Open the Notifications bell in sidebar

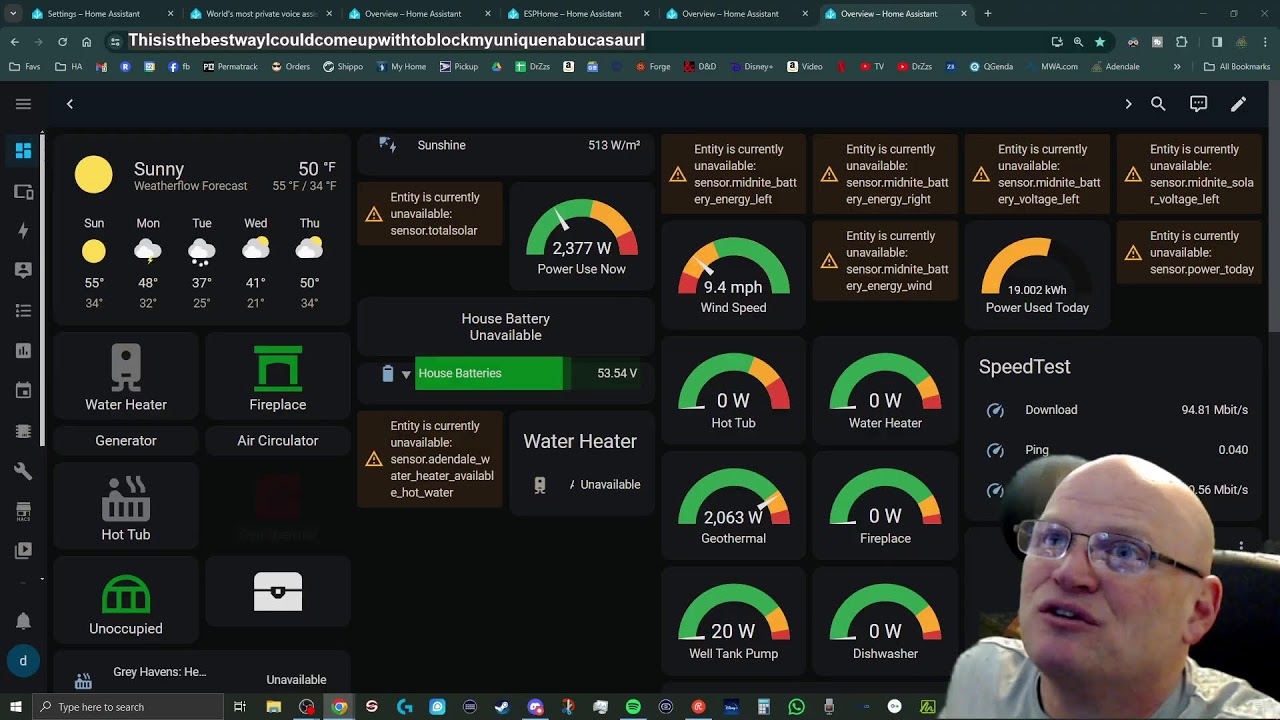pyautogui.click(x=23, y=621)
